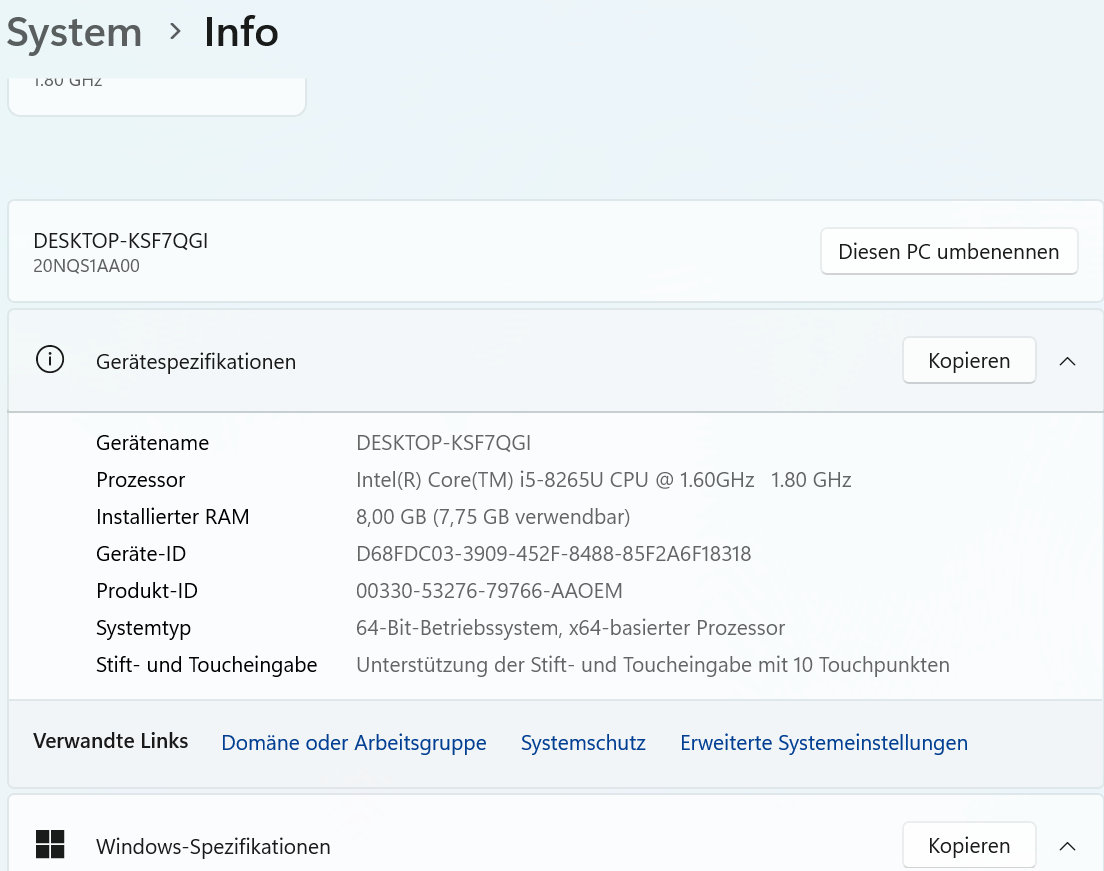Collapse the Windows-Spezifikationen section chevron

click(1067, 846)
